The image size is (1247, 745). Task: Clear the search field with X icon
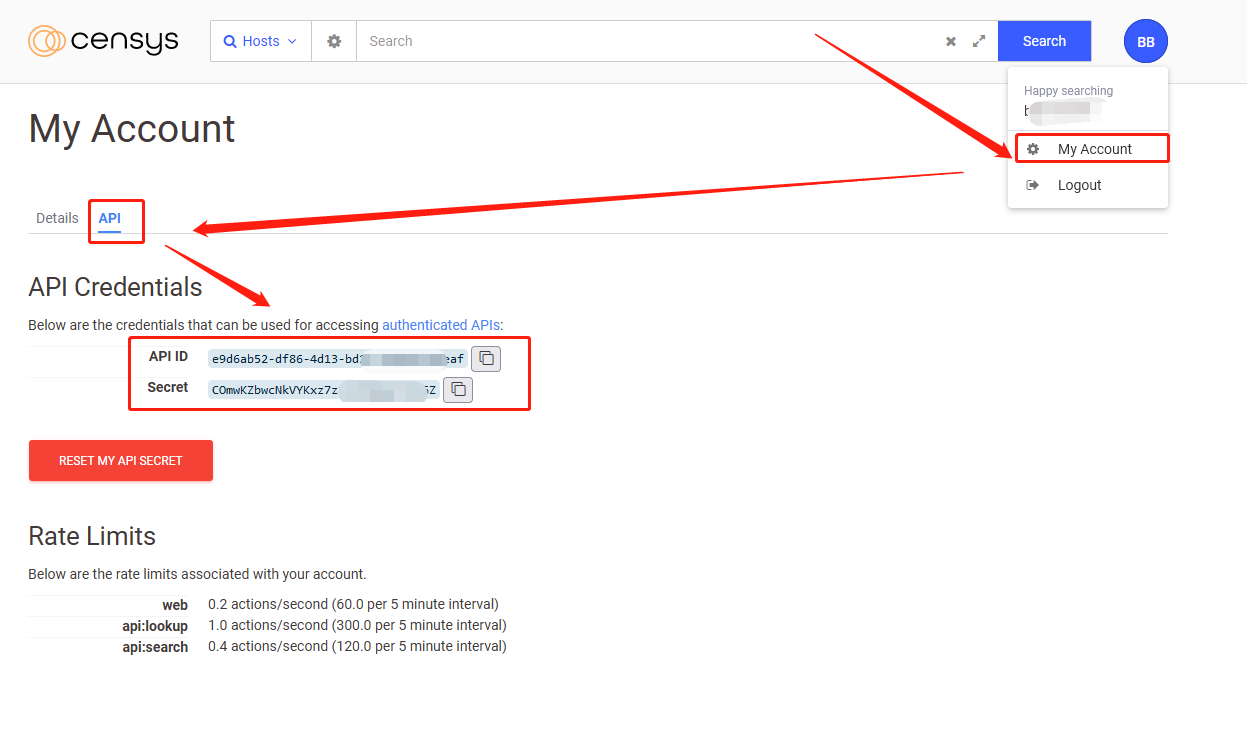click(951, 41)
